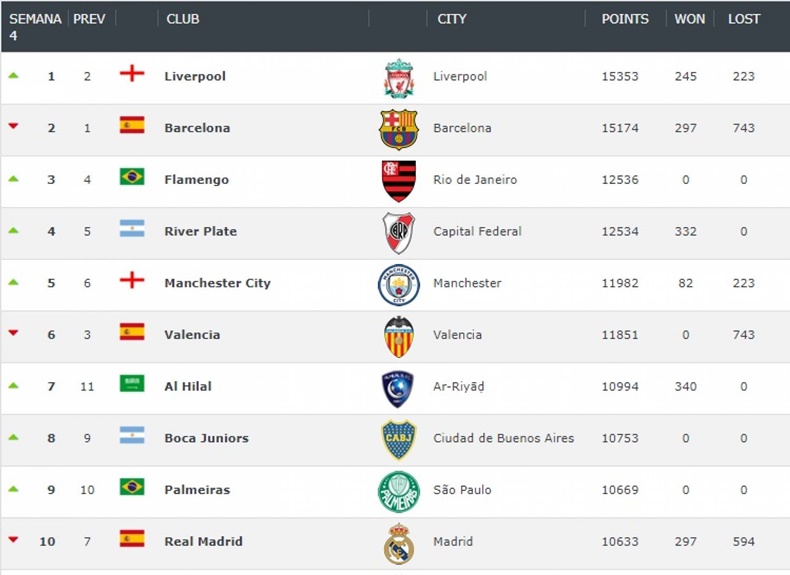
Task: Sort the table by CLUB column
Action: (183, 19)
